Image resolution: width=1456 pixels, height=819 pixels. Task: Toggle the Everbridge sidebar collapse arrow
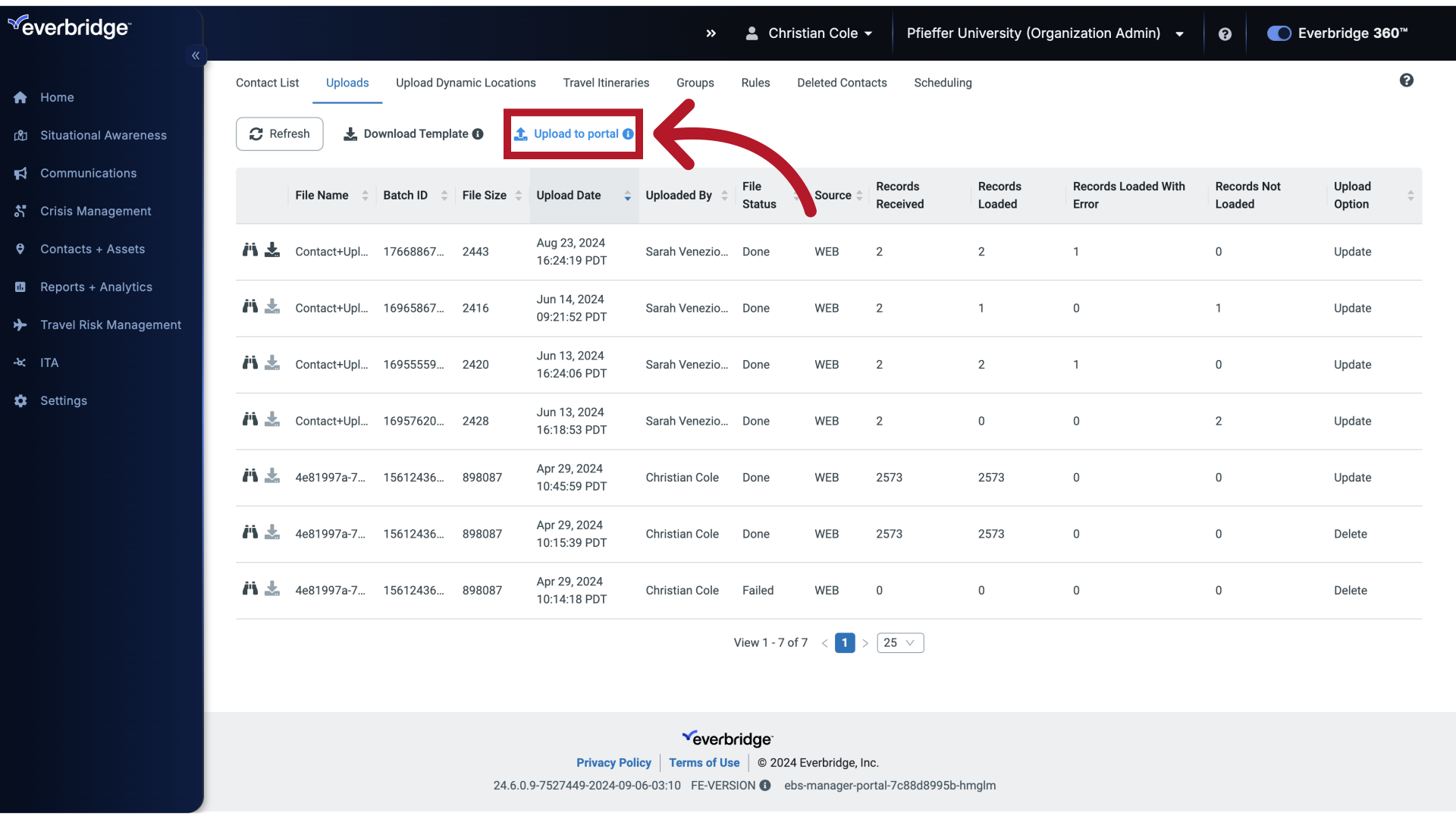(x=195, y=55)
